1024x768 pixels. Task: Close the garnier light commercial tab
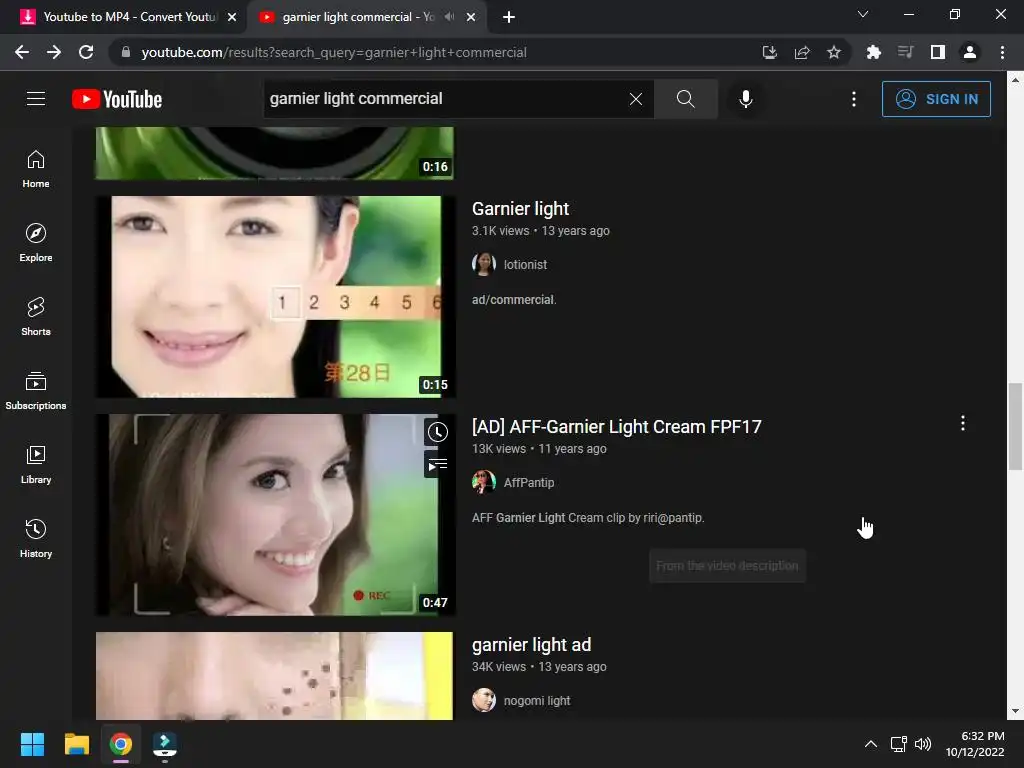click(471, 17)
